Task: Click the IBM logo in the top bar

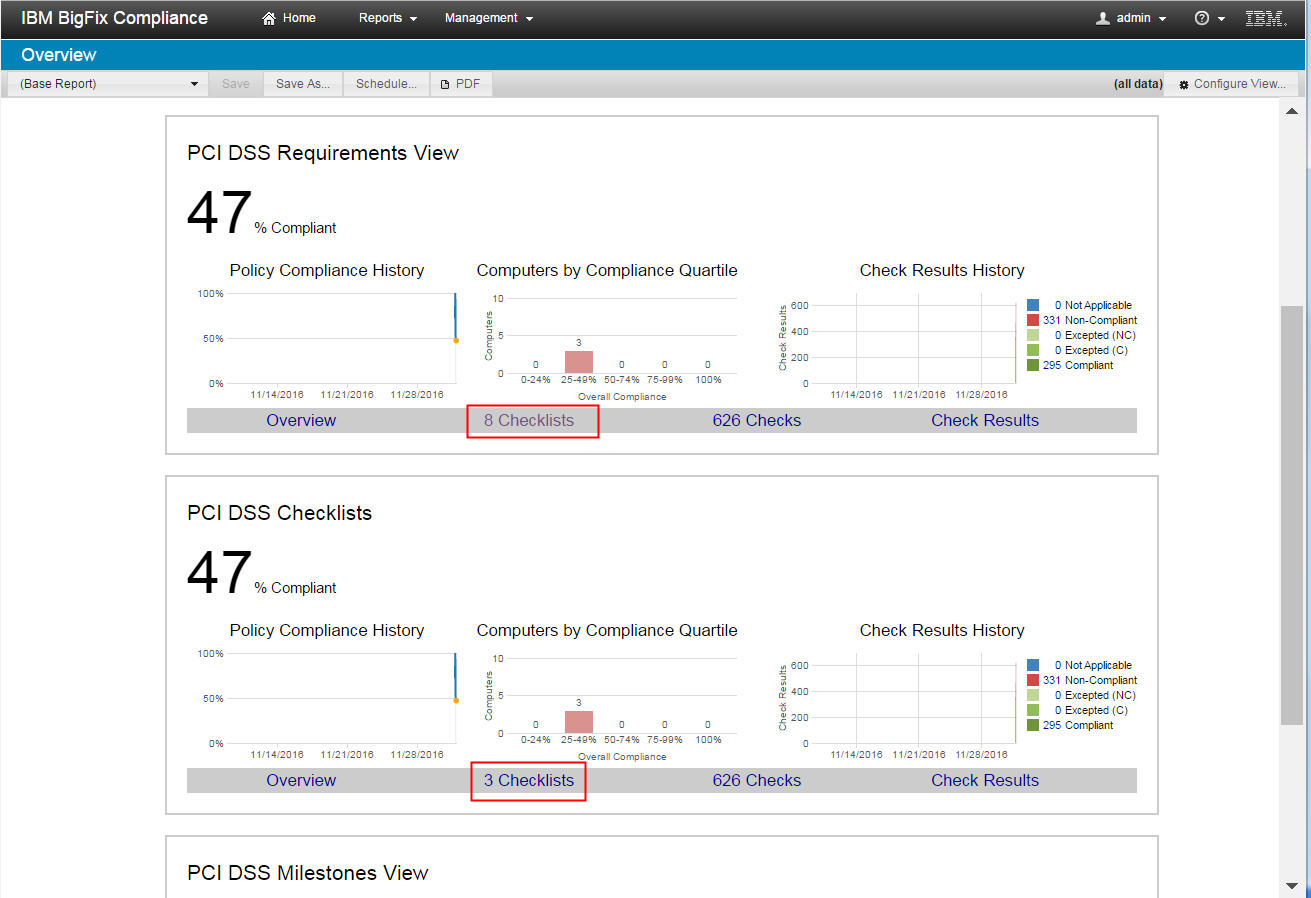Action: click(1265, 17)
